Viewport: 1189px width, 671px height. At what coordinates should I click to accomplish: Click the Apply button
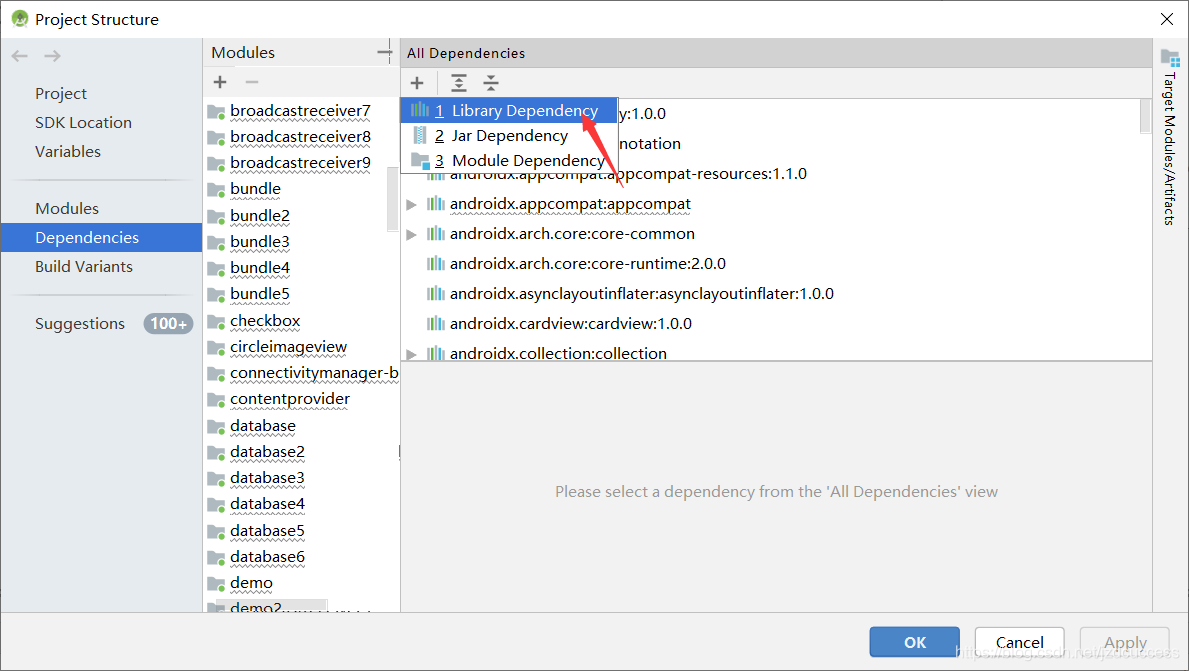1125,642
